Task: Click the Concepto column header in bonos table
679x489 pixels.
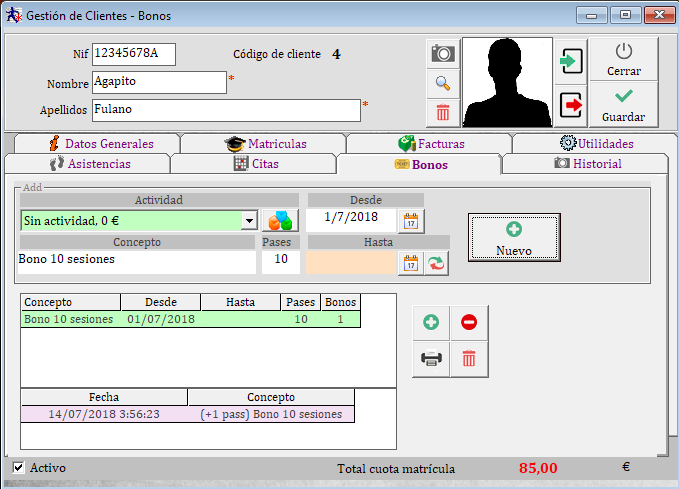Action: [71, 302]
